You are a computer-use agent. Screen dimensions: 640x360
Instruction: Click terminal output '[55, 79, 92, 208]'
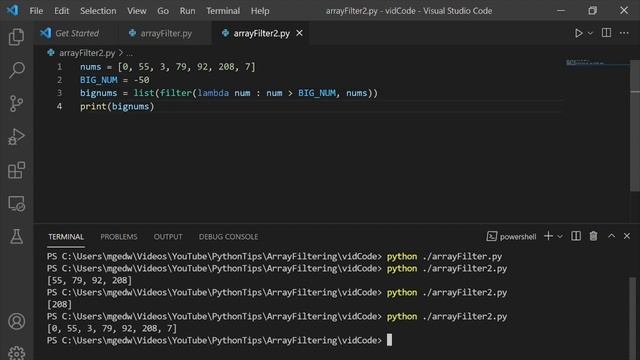(89, 280)
